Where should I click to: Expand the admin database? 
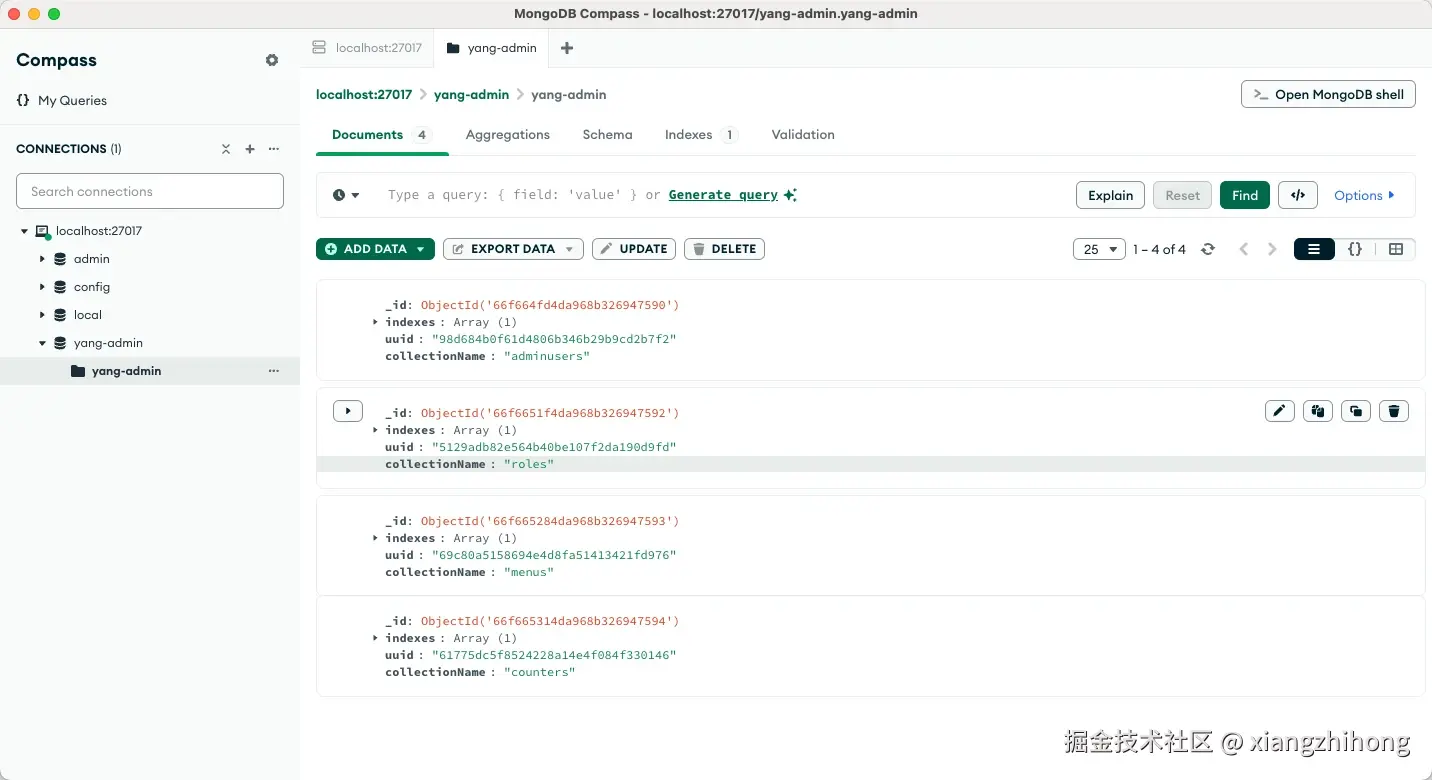tap(42, 259)
